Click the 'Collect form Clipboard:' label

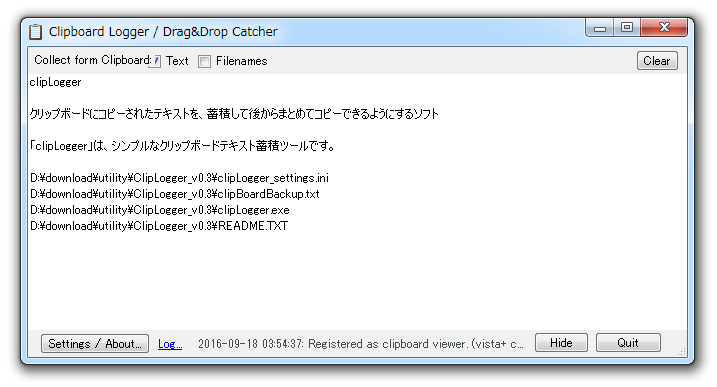pos(92,60)
